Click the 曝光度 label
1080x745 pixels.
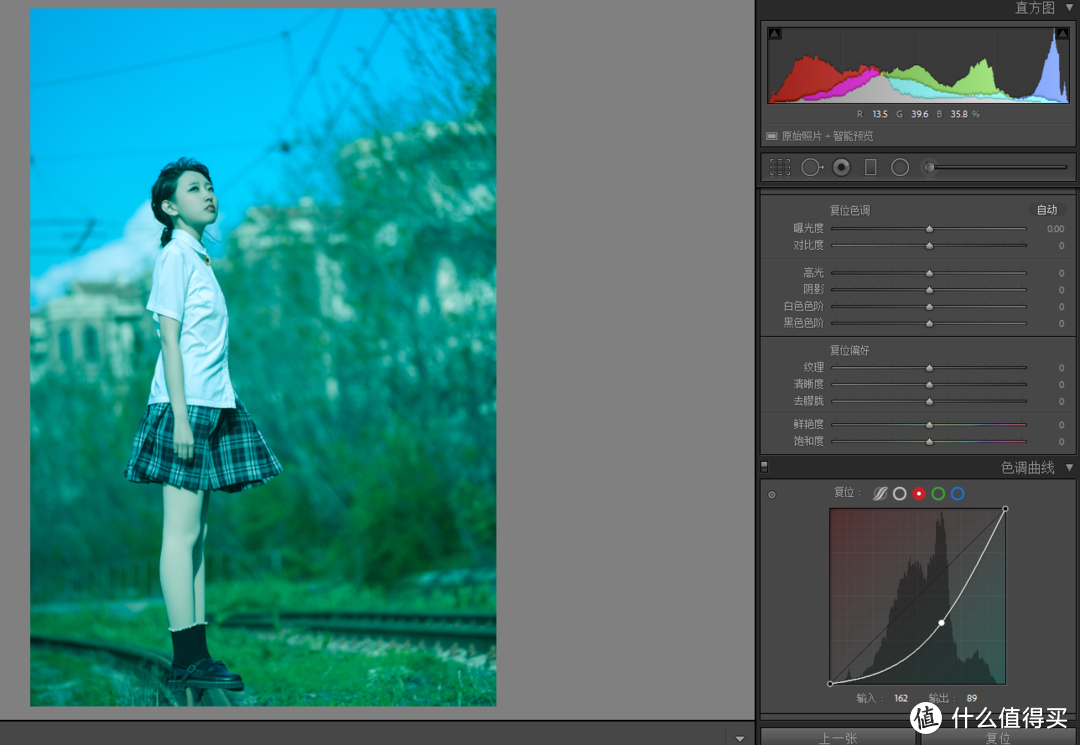[808, 228]
